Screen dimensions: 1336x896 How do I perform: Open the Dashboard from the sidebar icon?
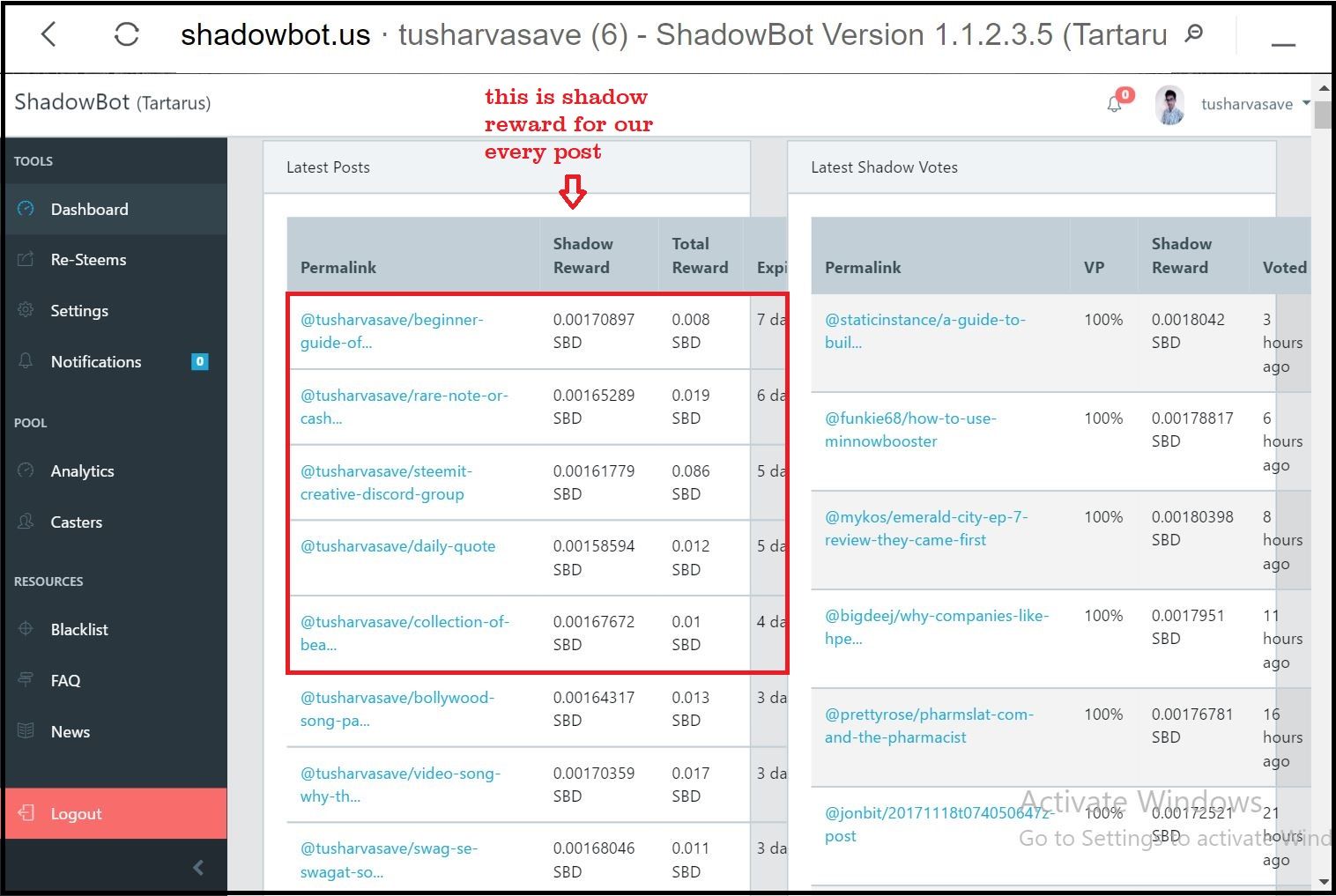coord(25,209)
